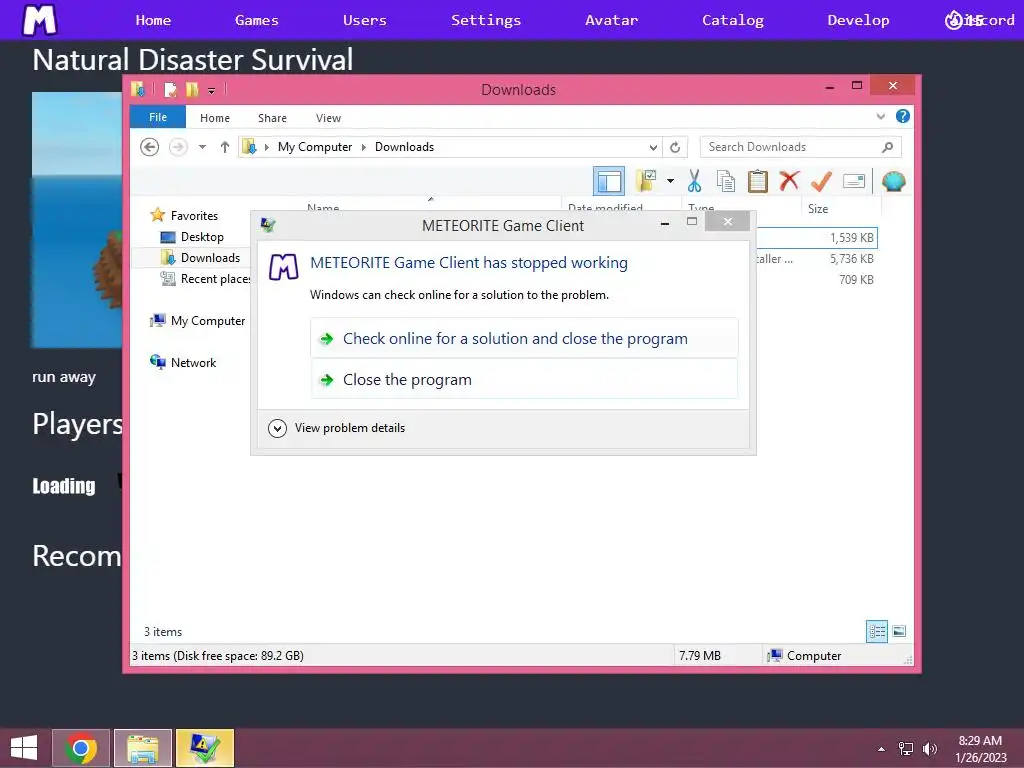
Task: Click the Copy icon in the toolbar
Action: [726, 181]
